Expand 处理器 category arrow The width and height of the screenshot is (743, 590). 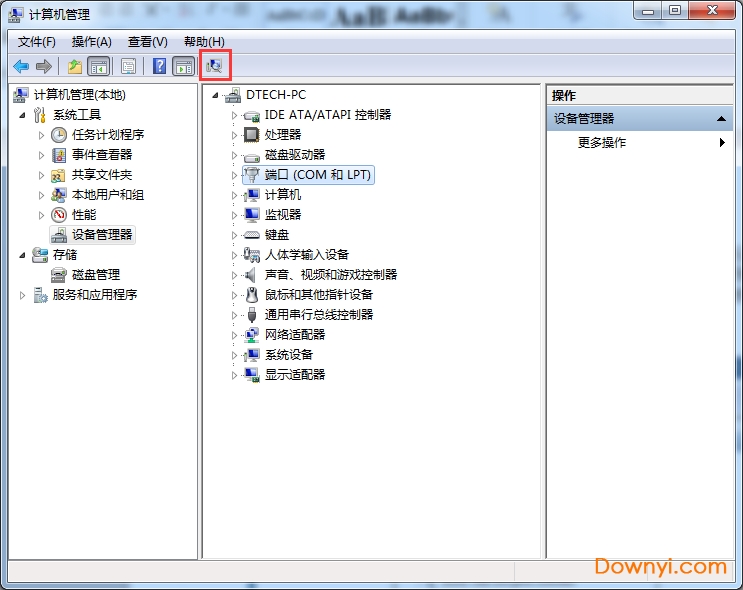point(234,136)
